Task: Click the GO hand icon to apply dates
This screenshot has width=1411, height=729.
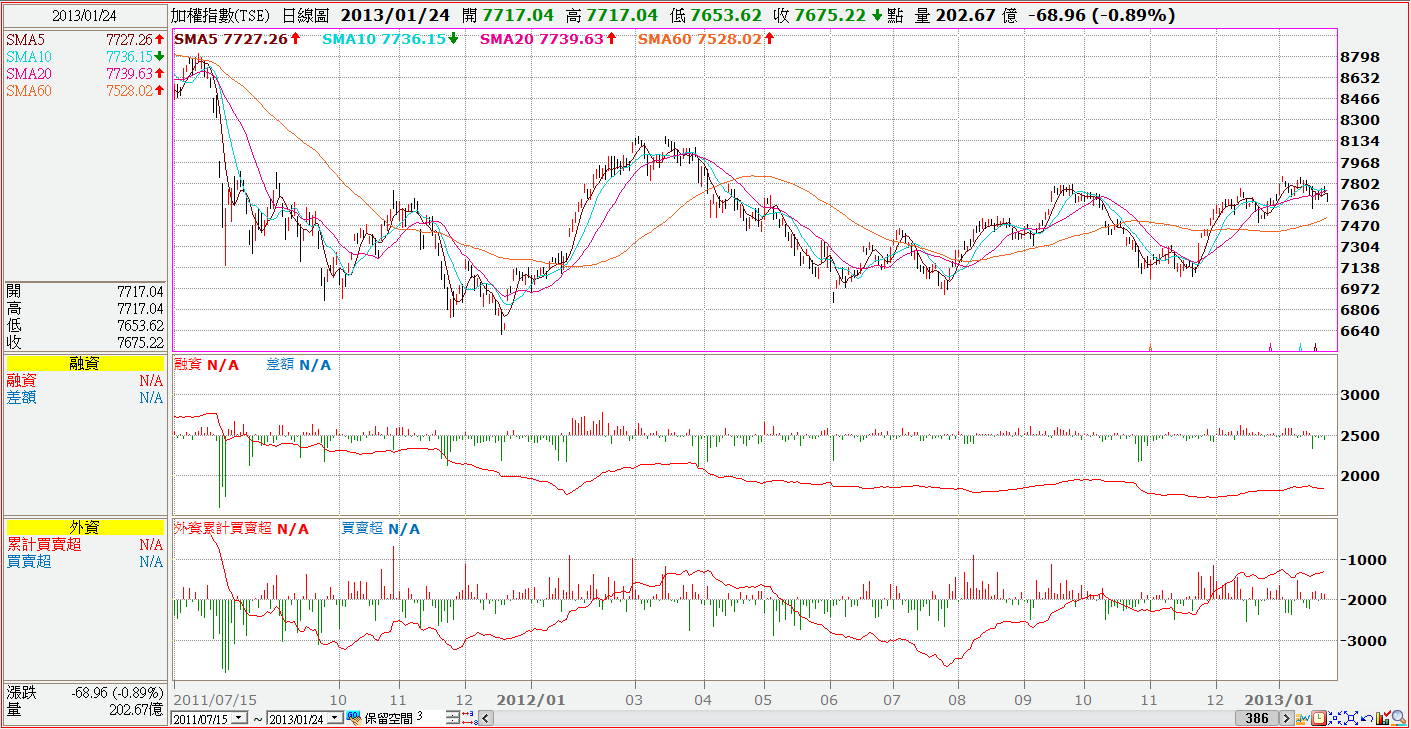Action: point(353,717)
